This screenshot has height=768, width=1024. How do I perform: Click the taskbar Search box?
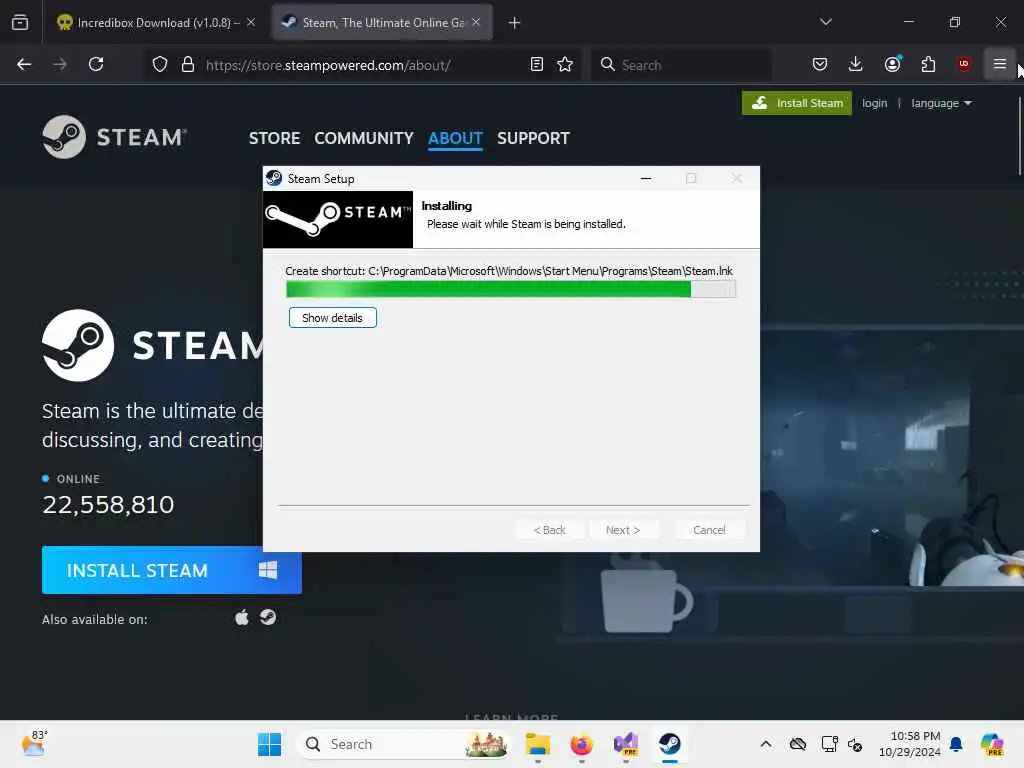pos(405,744)
